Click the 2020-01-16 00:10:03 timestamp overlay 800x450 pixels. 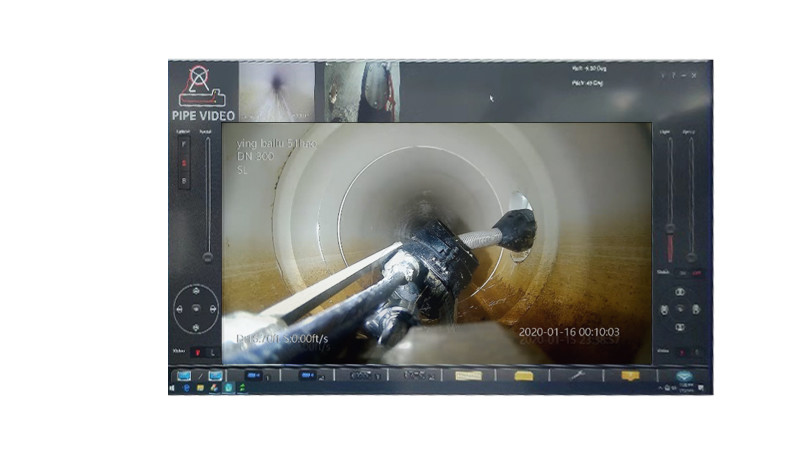pos(569,332)
